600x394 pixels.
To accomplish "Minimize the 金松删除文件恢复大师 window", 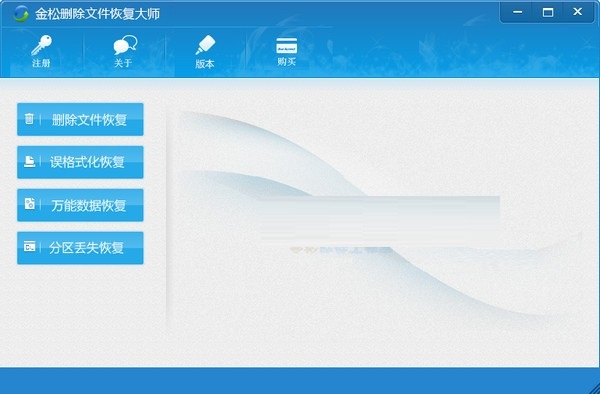I will 517,12.
